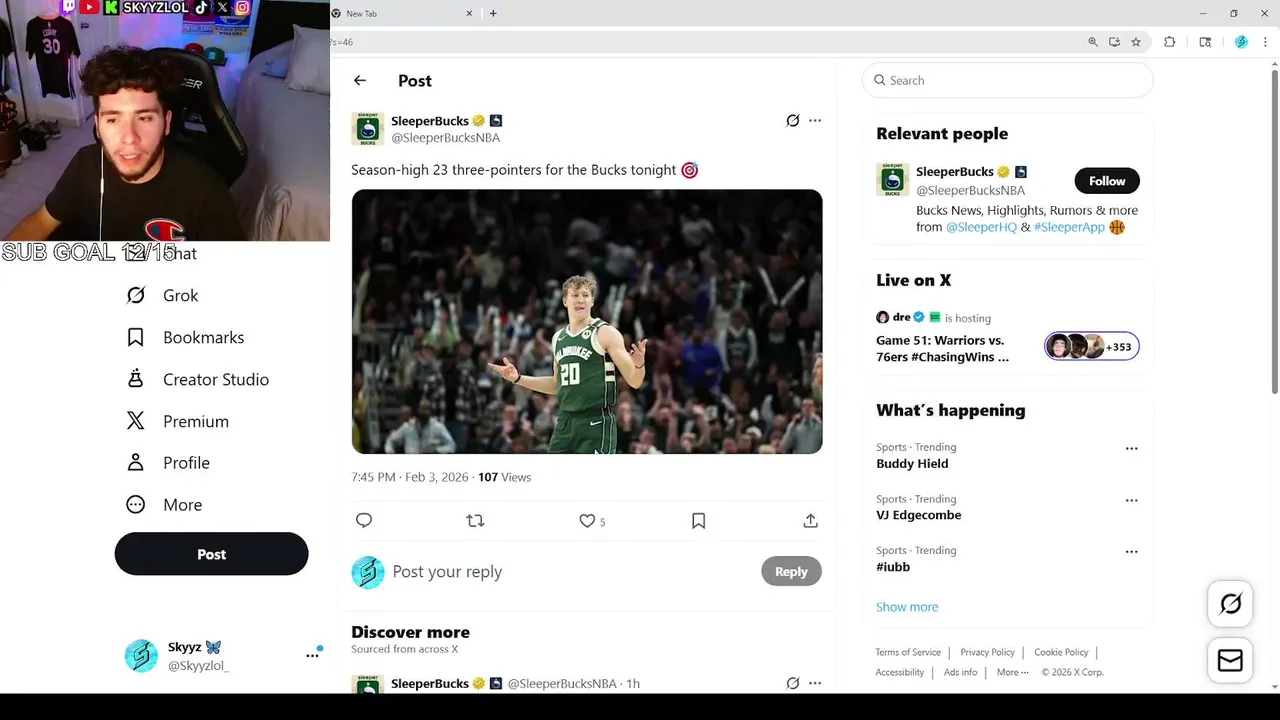
Task: Open options for Buddy Hield trend
Action: pyautogui.click(x=1131, y=449)
